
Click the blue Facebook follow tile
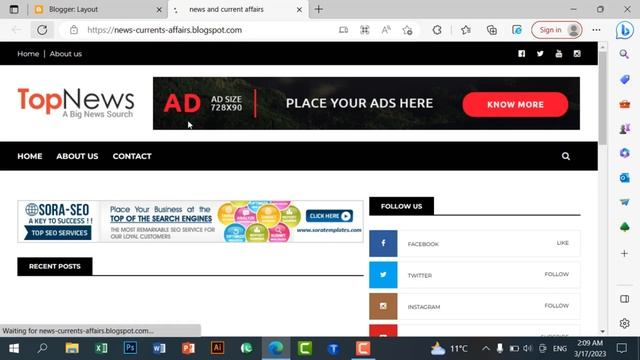tap(383, 243)
